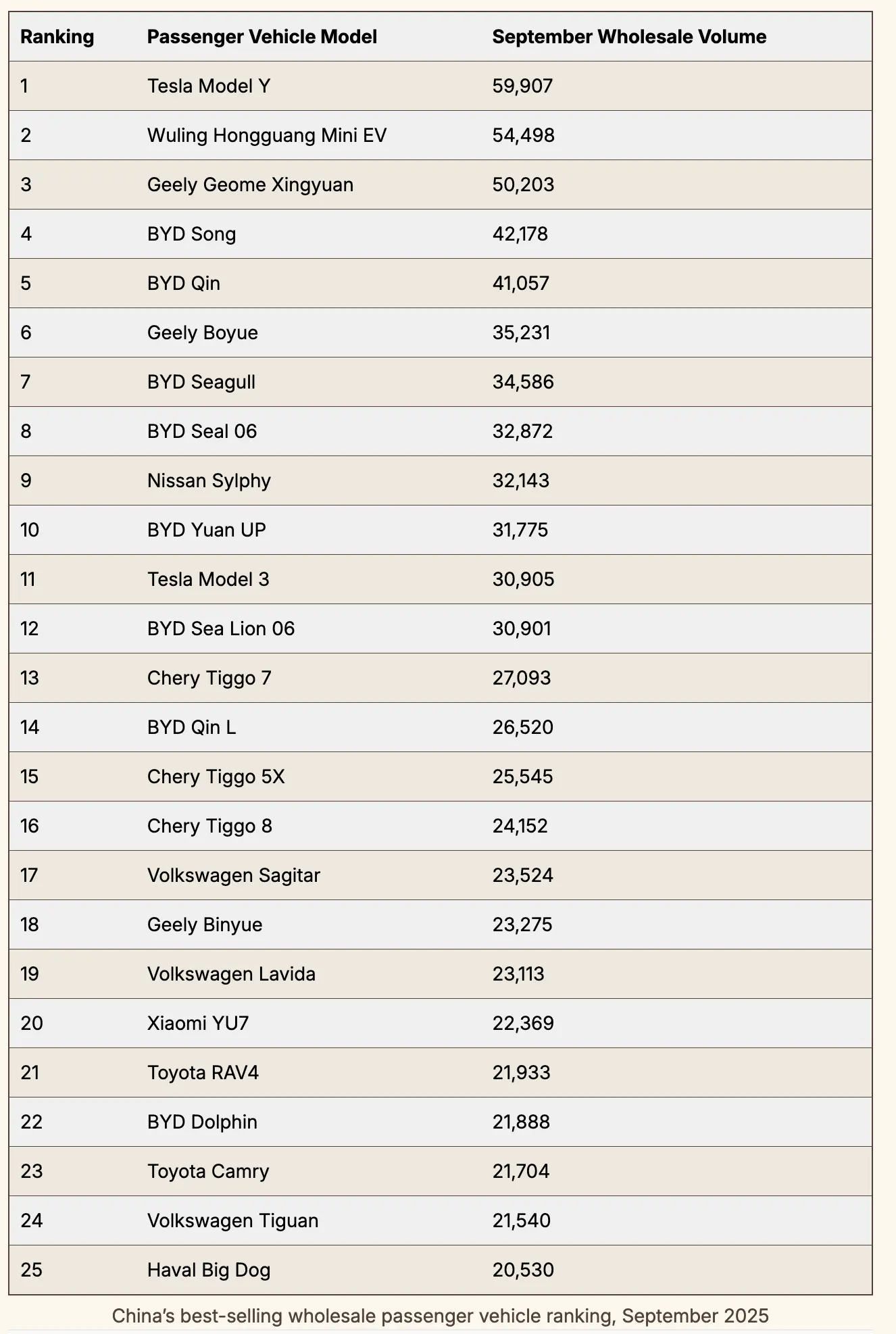Screen dimensions: 896x1334
Task: Select the Volkswagen Sagitar cell
Action: 234,875
